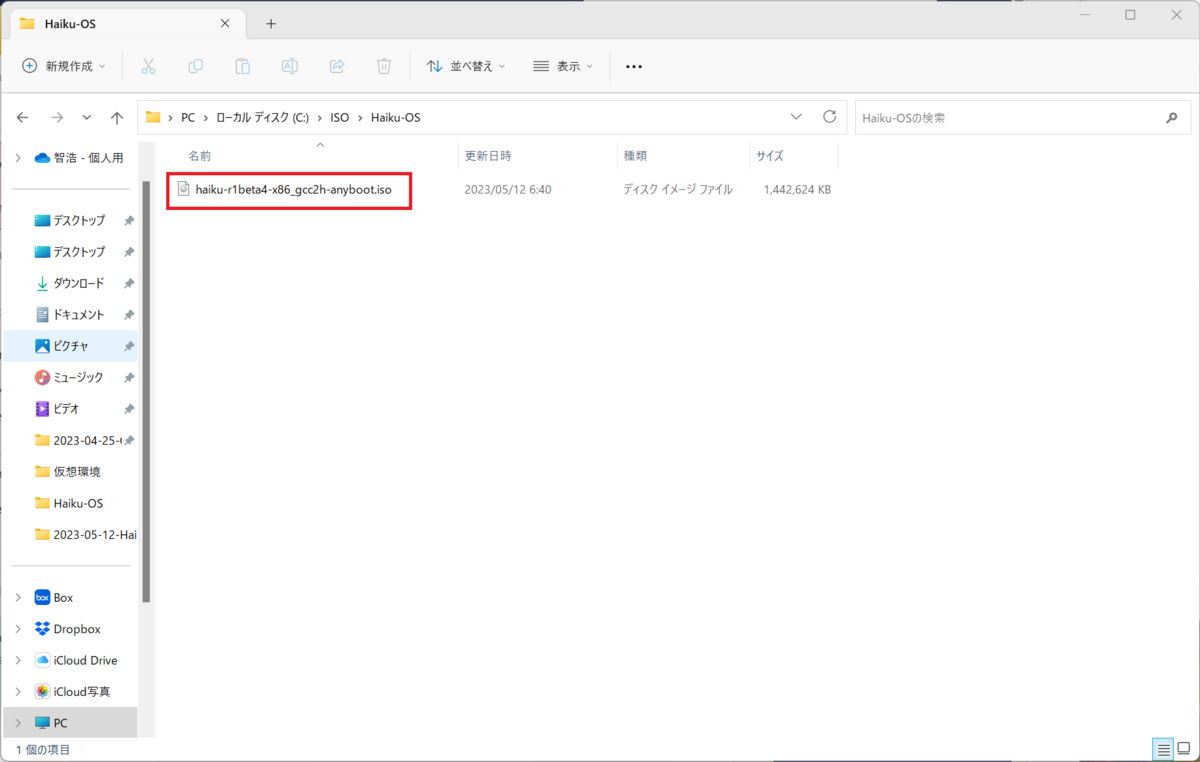The height and width of the screenshot is (762, 1200).
Task: Open 仮想環境 folder in sidebar
Action: [77, 471]
